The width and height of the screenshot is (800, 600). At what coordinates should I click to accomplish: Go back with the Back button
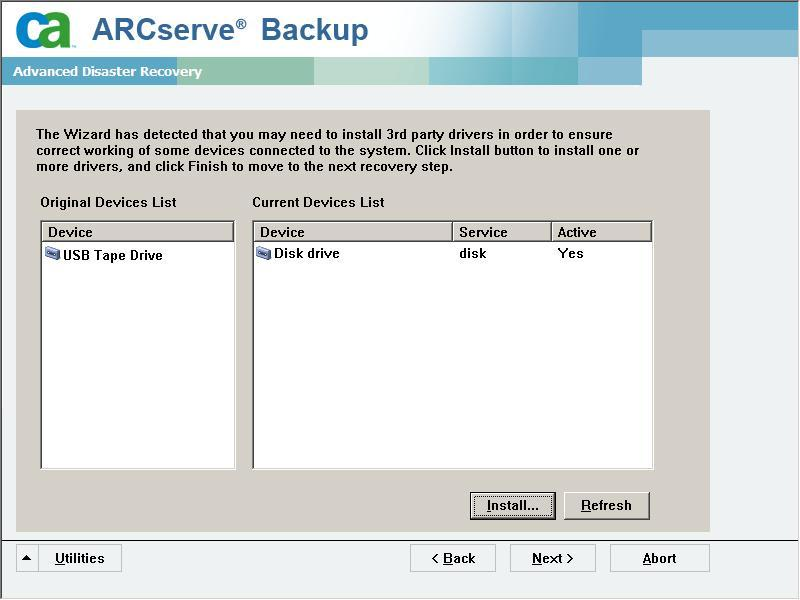[x=453, y=558]
